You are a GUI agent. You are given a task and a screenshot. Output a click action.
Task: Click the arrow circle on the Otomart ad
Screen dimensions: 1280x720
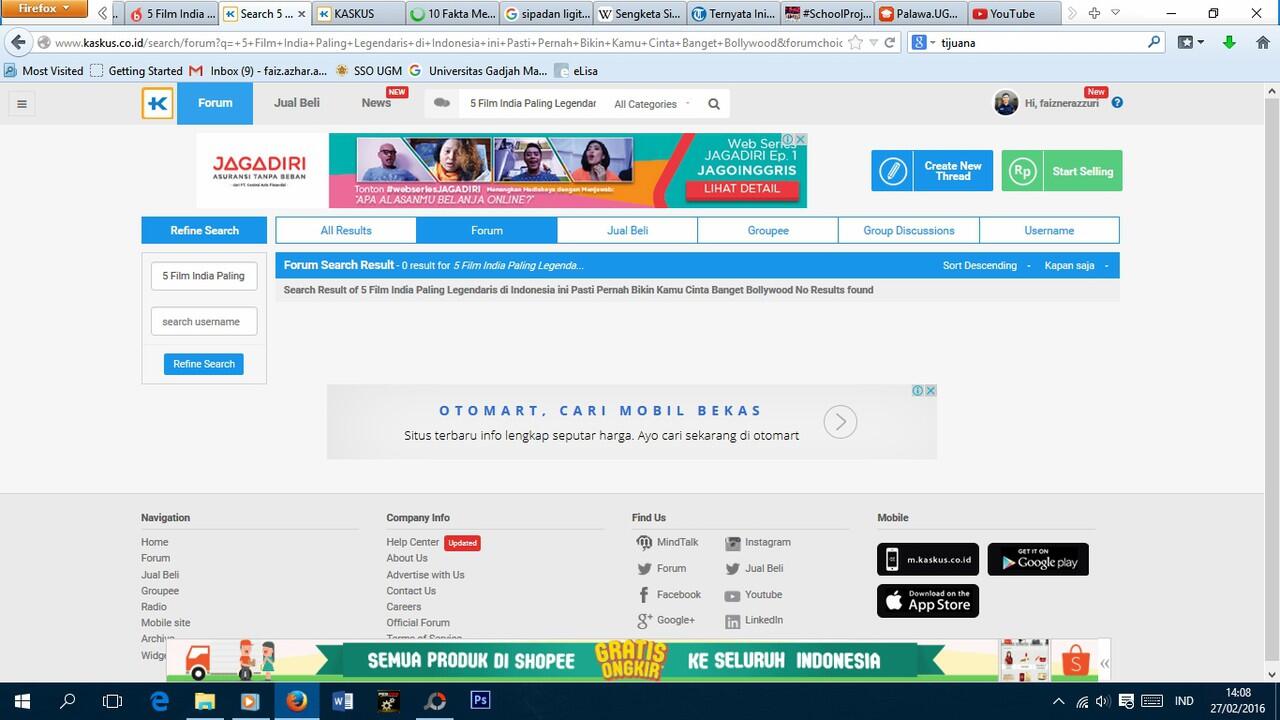(840, 423)
